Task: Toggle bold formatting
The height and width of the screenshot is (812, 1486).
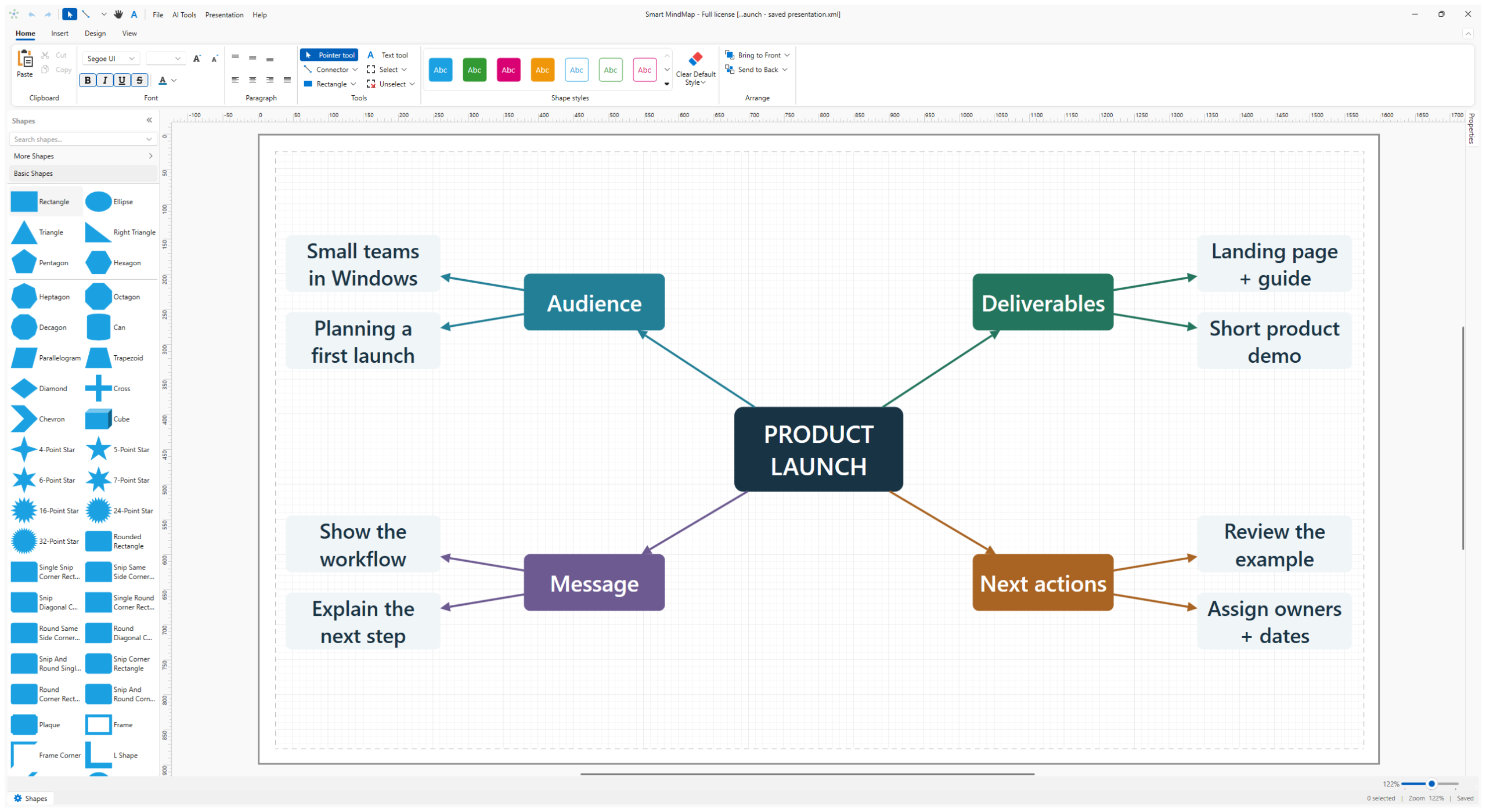Action: [88, 81]
